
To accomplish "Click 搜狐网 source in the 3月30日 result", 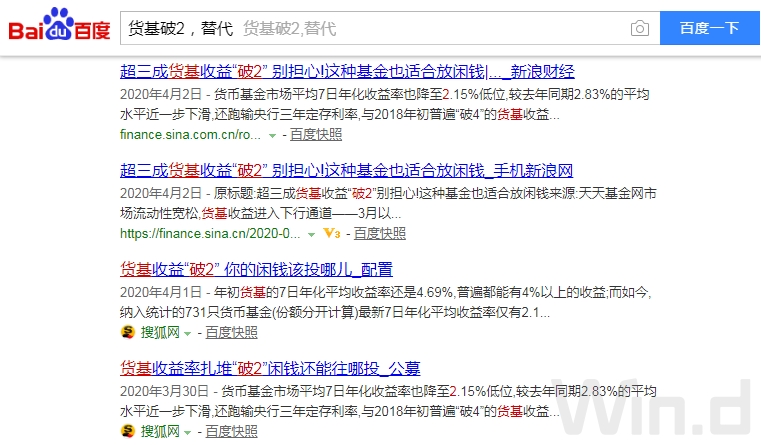I will (160, 431).
